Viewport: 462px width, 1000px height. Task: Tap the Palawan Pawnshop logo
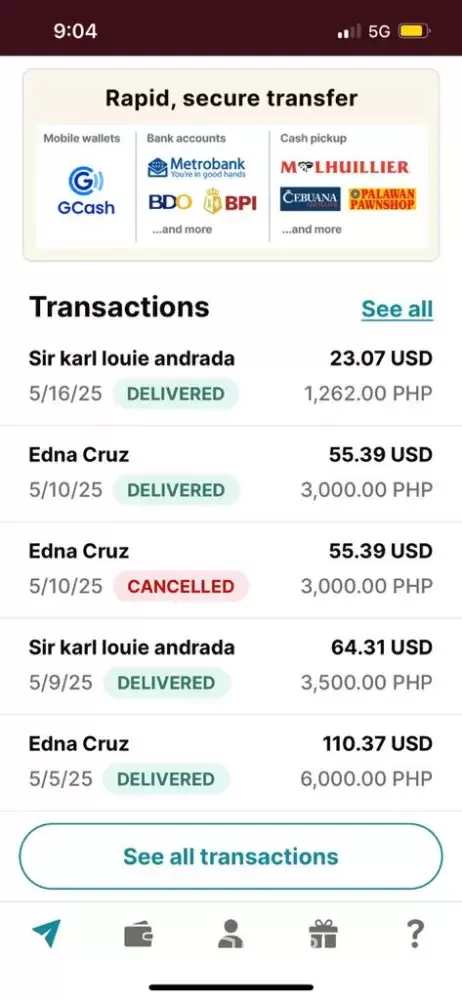coord(382,199)
